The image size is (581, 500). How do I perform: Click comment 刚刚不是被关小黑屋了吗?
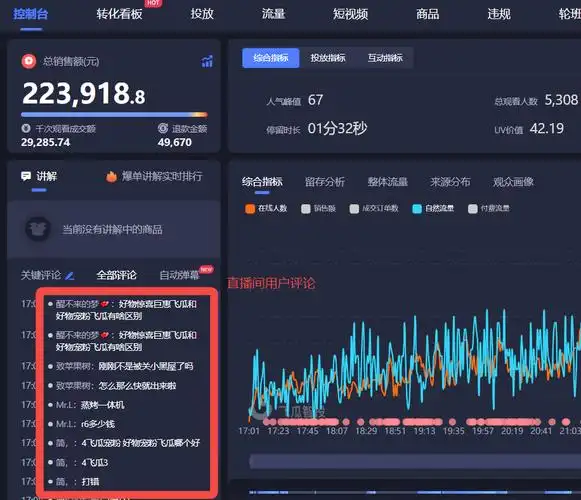tap(146, 367)
